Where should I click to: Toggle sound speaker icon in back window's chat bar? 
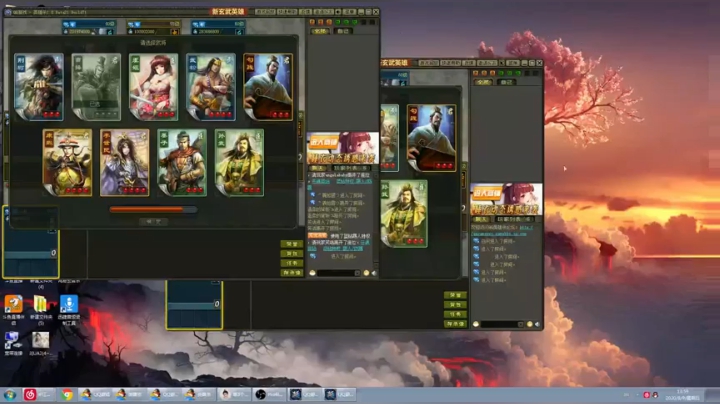538,324
